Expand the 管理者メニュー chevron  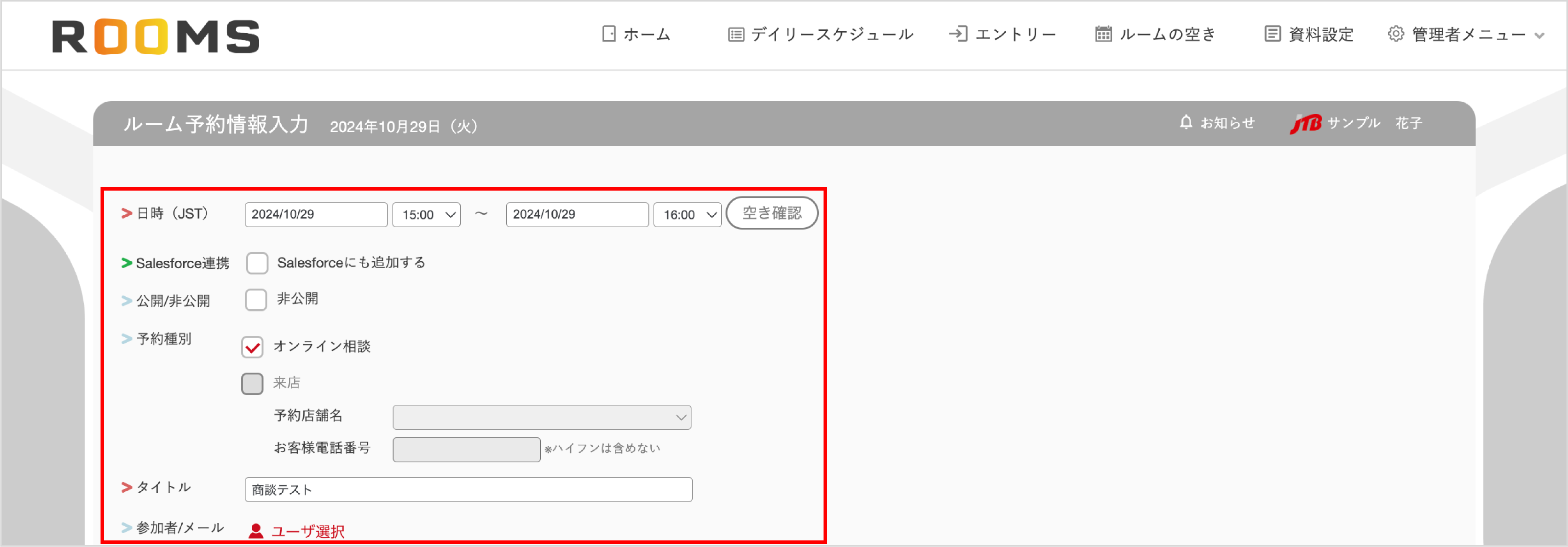pos(1540,35)
